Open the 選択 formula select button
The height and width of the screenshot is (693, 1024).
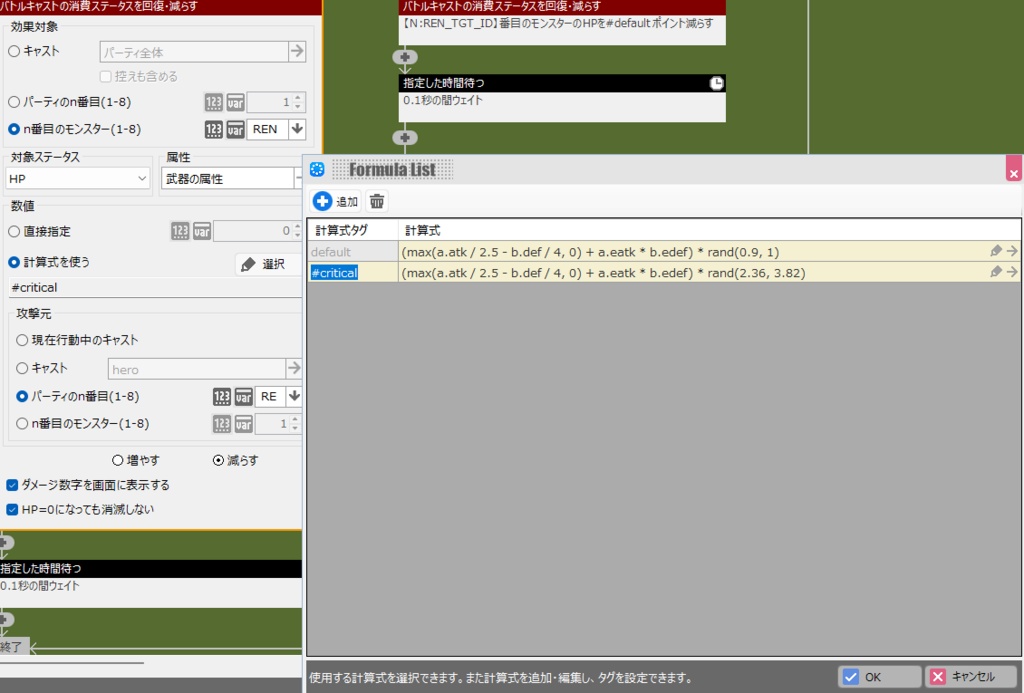(x=266, y=264)
